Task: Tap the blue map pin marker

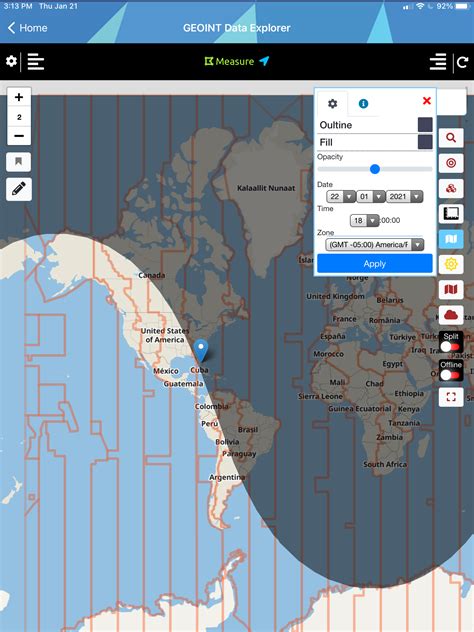Action: pyautogui.click(x=201, y=350)
